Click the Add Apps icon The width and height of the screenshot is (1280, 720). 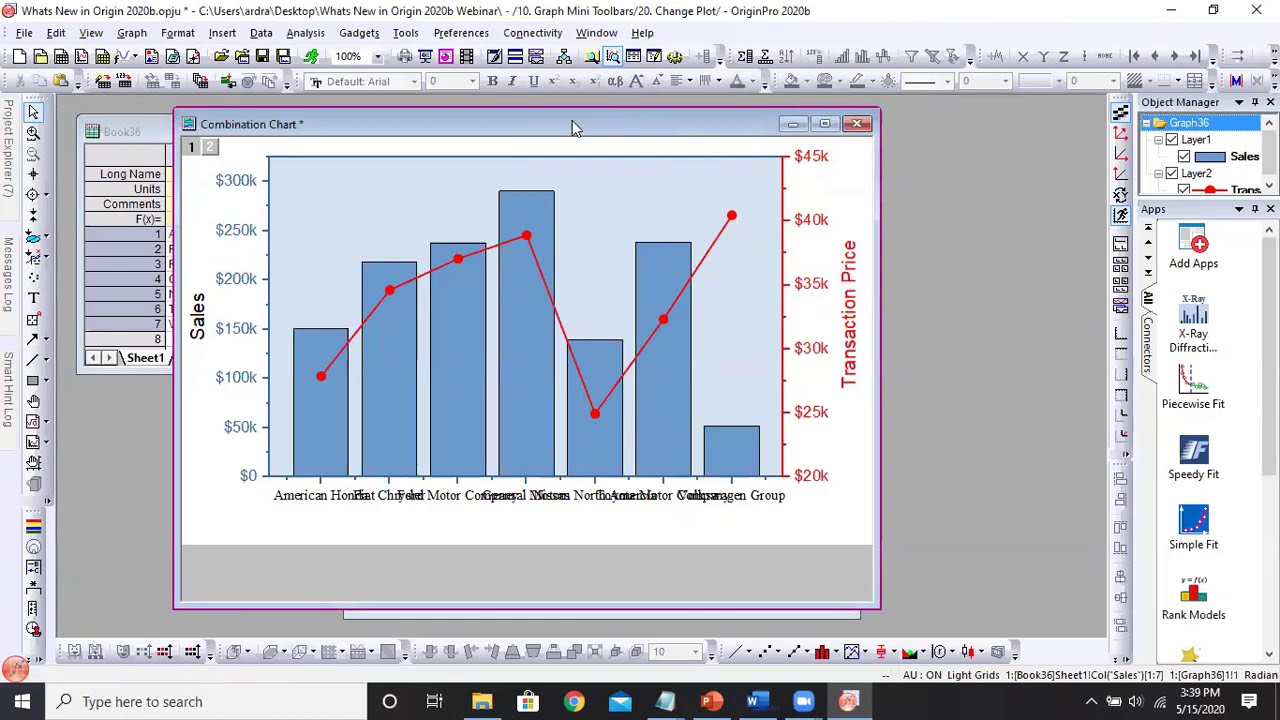tap(1193, 247)
